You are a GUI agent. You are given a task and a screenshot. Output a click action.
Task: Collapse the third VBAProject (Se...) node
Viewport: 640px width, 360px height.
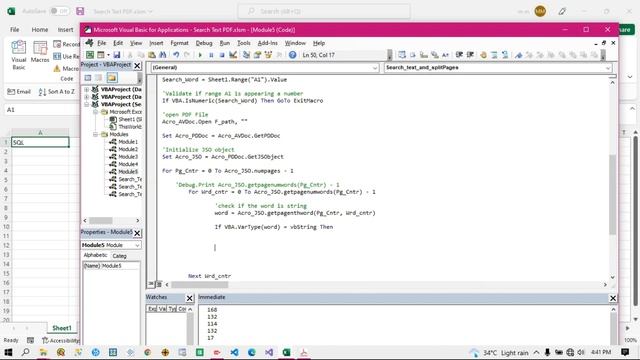87,104
